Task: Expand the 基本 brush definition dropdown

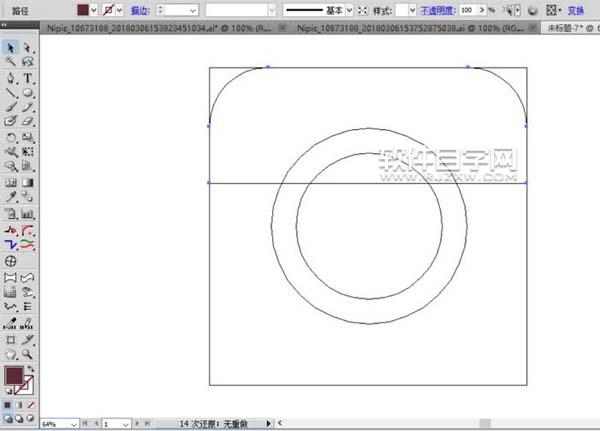Action: (x=349, y=9)
